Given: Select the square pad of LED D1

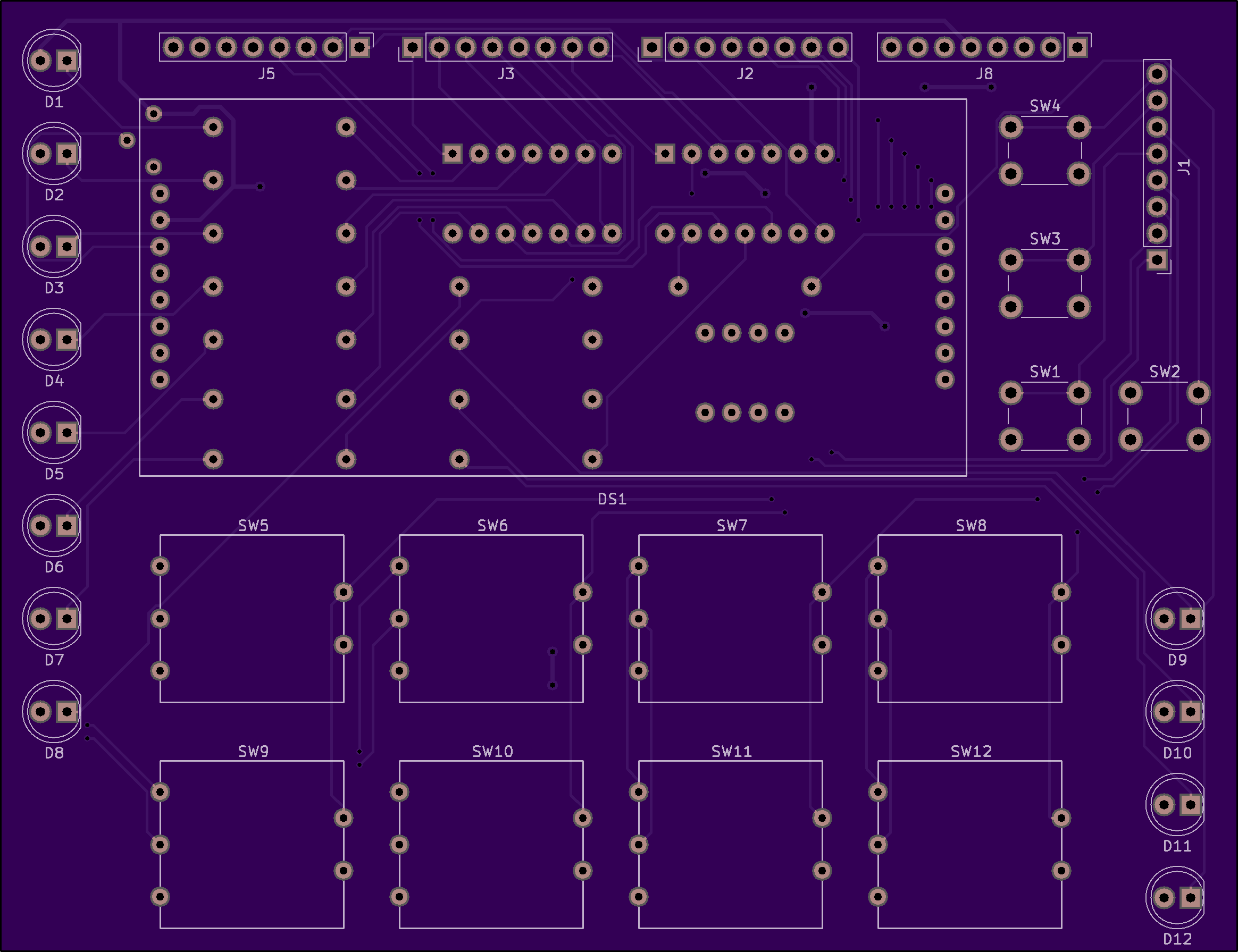Looking at the screenshot, I should [67, 60].
